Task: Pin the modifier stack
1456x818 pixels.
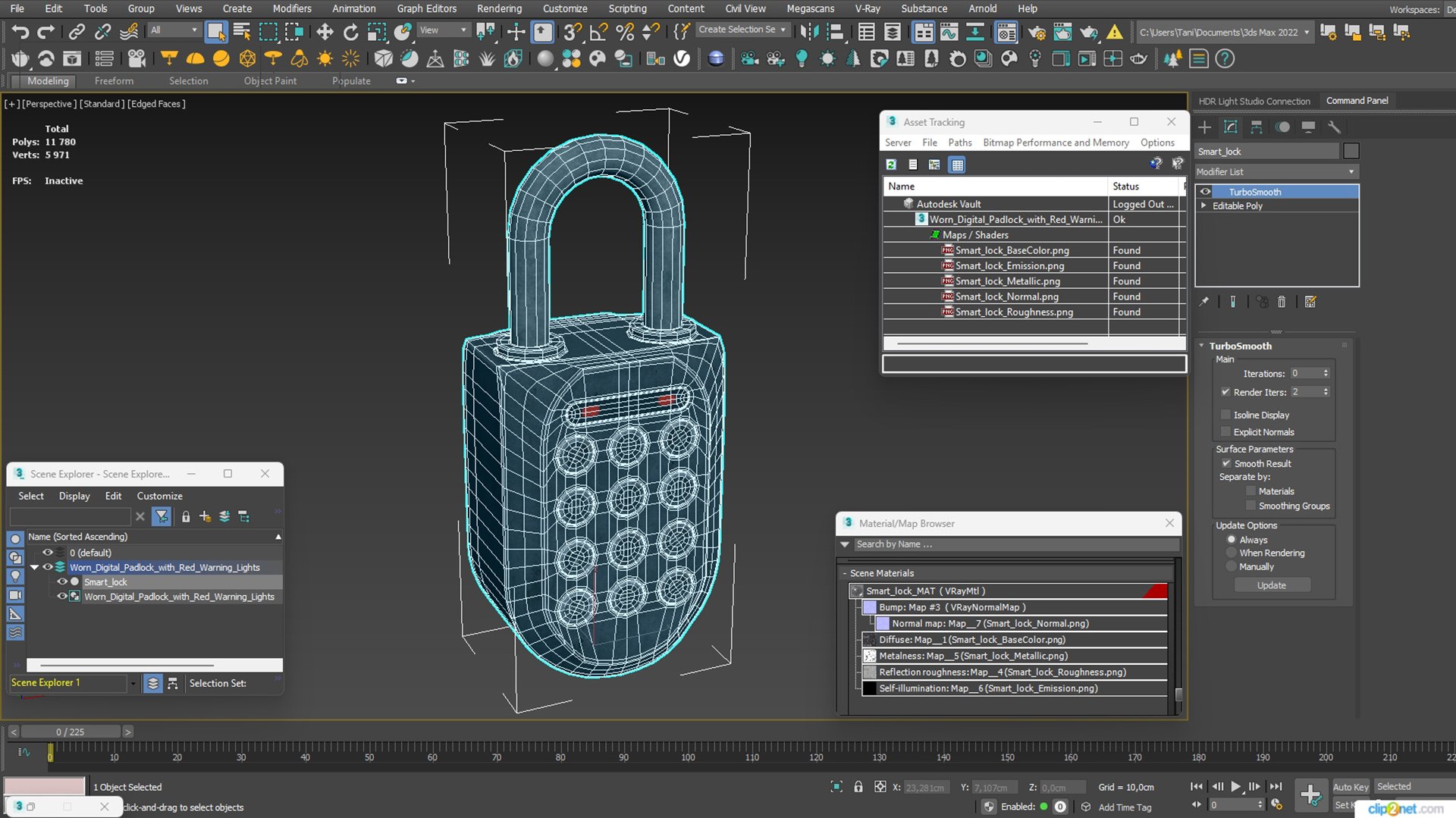Action: coord(1203,302)
